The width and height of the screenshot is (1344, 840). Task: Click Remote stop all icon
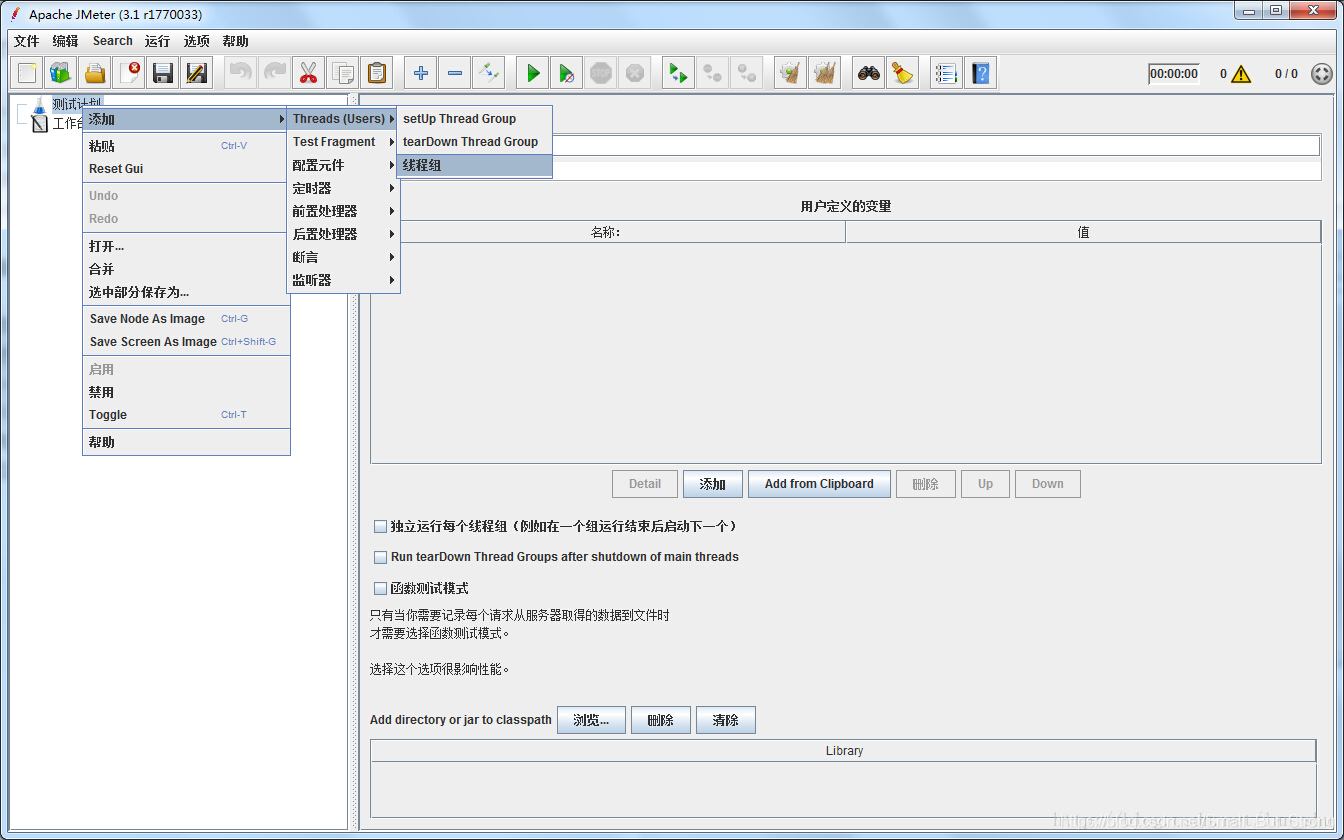713,73
